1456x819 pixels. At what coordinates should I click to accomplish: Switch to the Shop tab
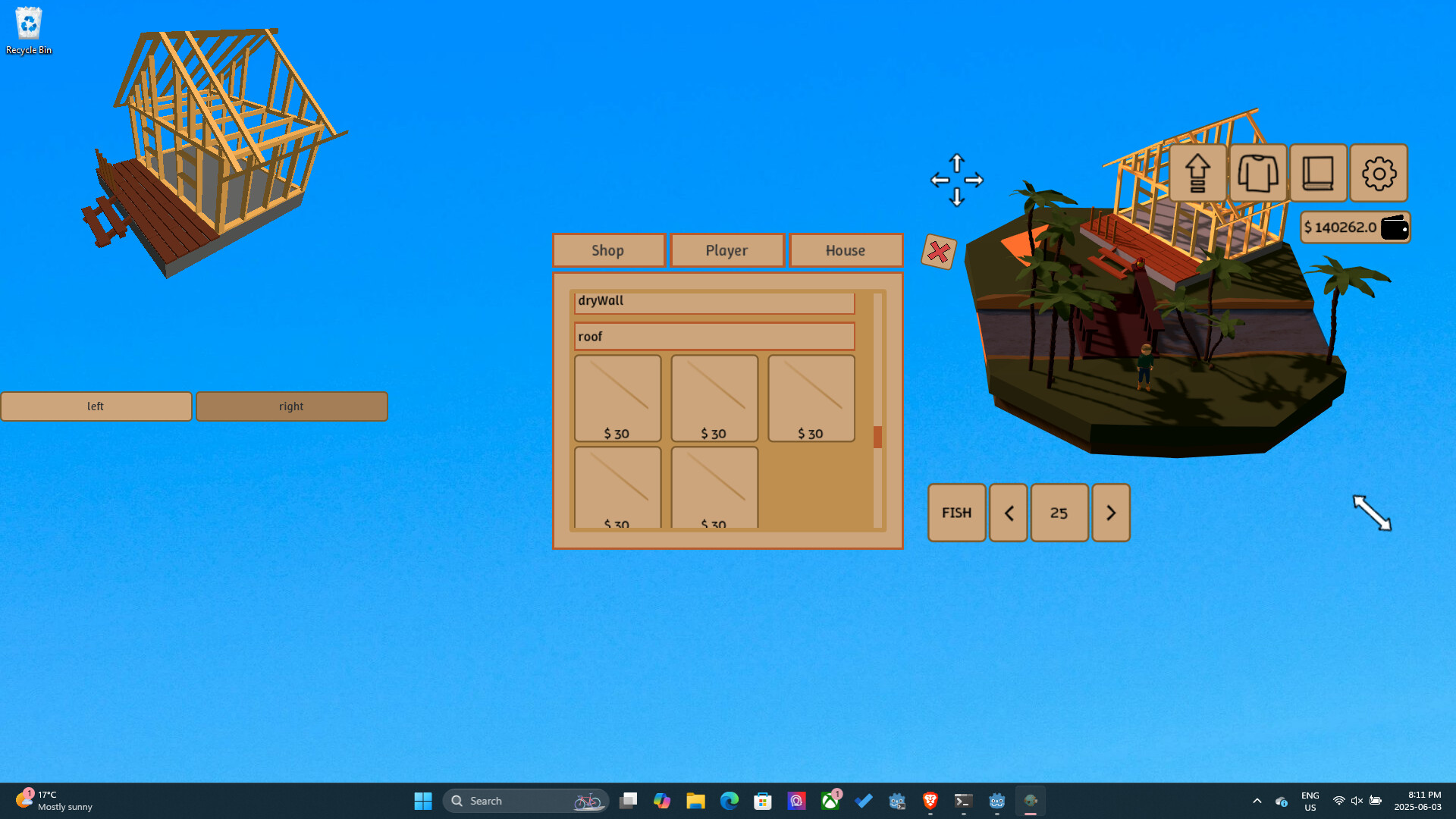pos(608,250)
